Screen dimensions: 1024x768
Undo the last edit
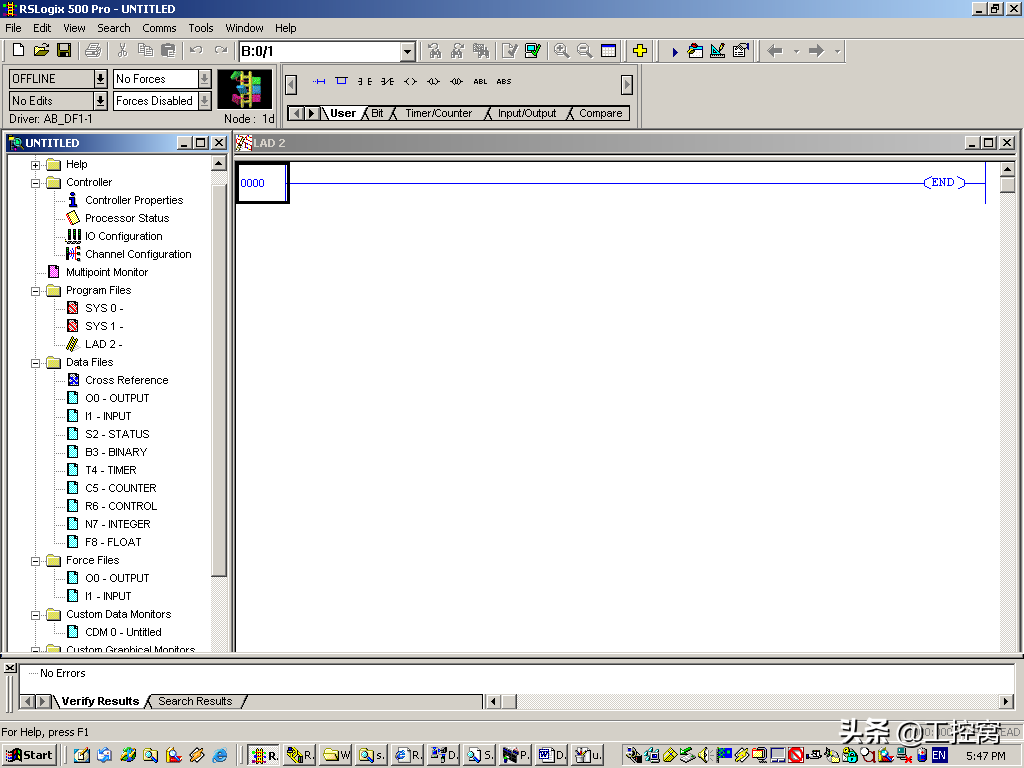[196, 50]
